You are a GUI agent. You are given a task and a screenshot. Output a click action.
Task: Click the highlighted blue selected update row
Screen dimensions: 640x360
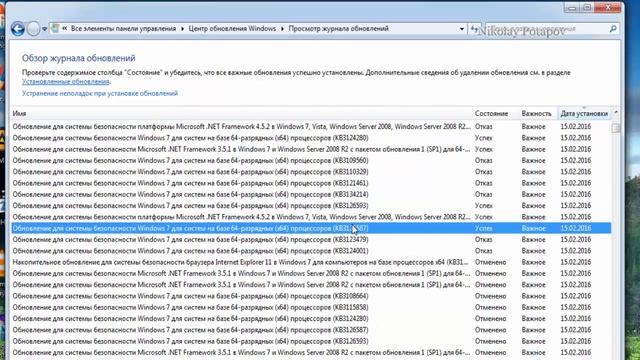(x=311, y=228)
